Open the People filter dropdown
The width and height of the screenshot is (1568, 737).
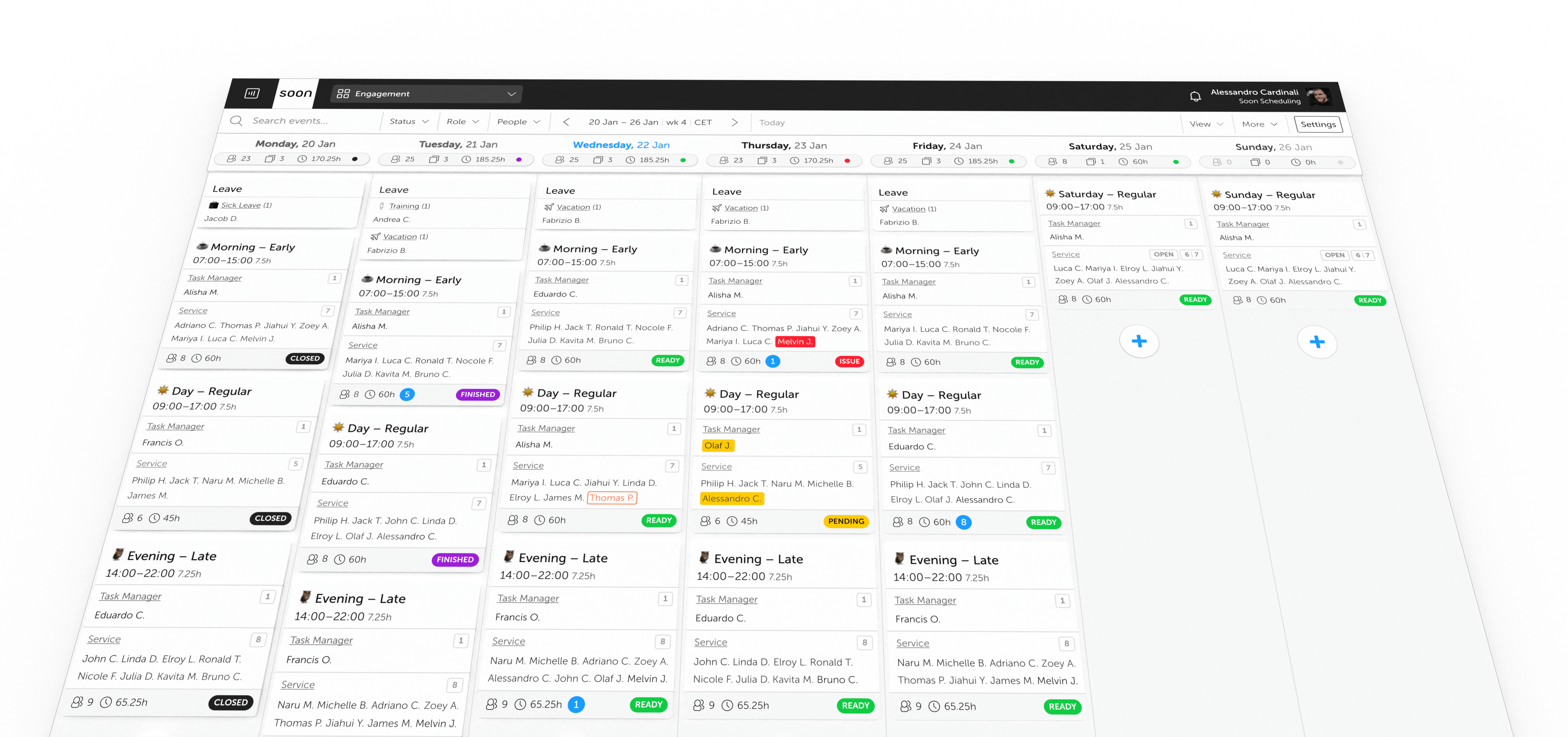[x=518, y=122]
